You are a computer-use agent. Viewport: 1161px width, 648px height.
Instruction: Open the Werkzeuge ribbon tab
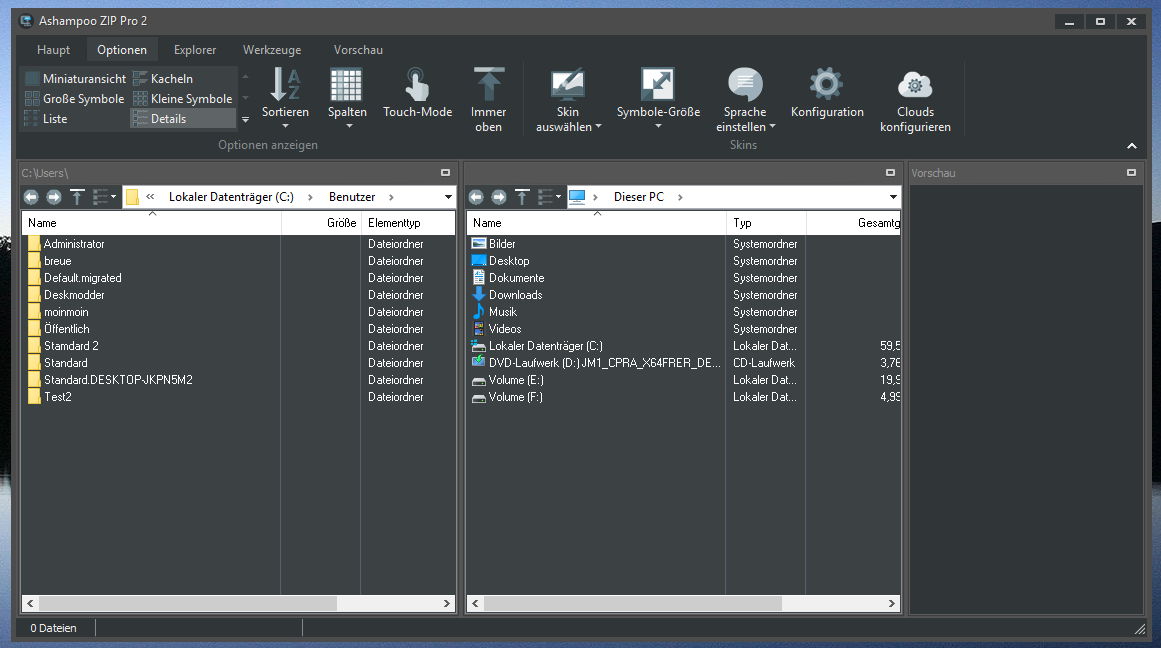(272, 50)
